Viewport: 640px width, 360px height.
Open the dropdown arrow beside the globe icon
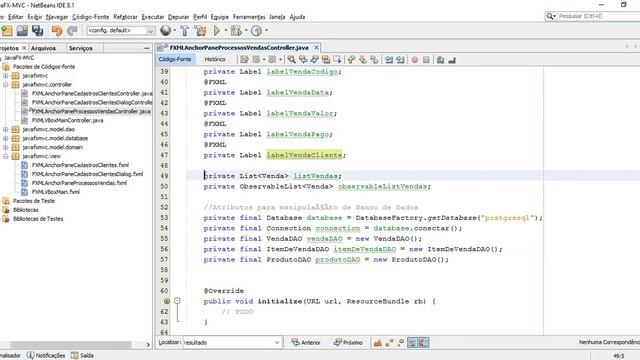(x=175, y=30)
